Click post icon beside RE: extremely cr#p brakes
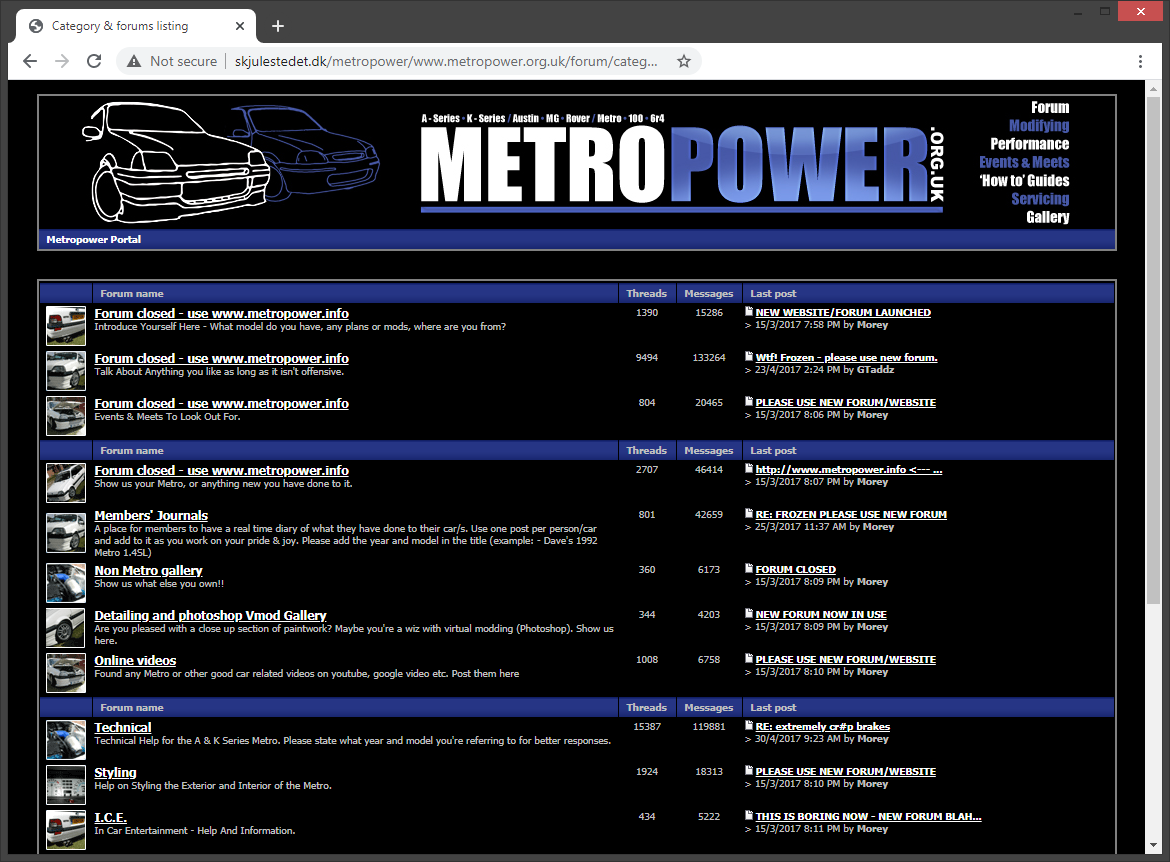 tap(748, 725)
